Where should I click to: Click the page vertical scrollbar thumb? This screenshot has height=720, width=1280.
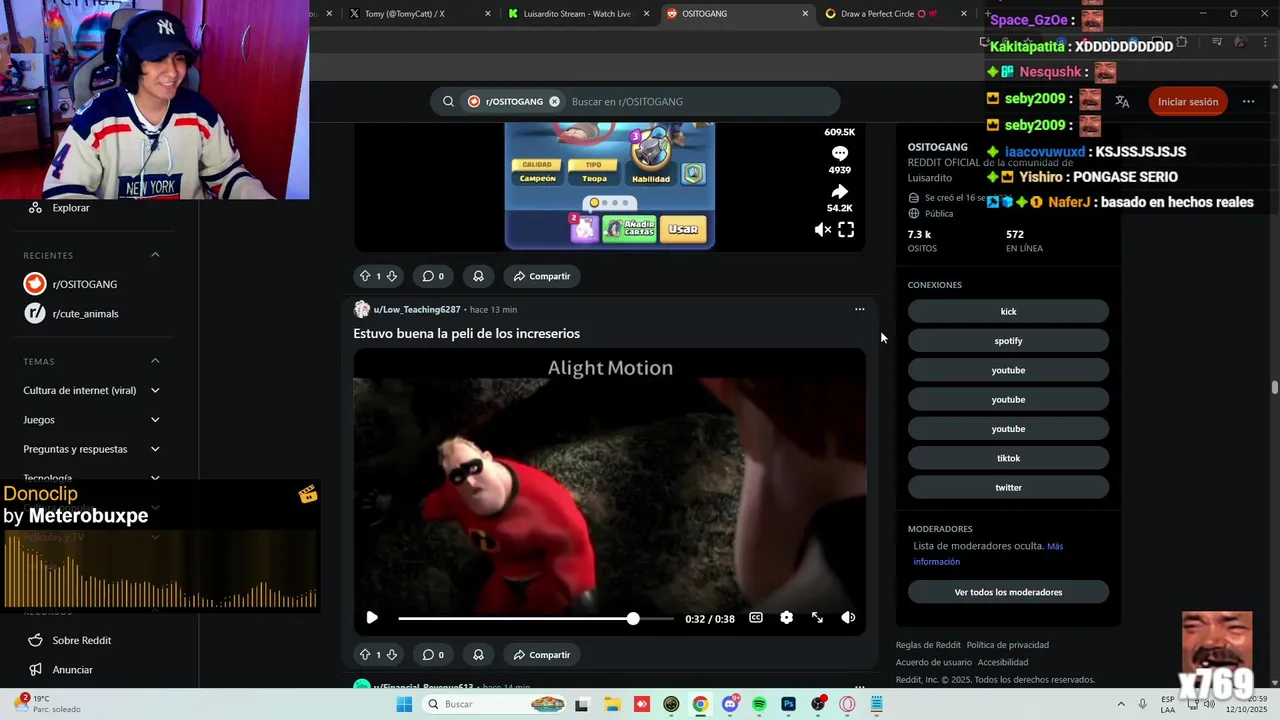pos(1274,387)
